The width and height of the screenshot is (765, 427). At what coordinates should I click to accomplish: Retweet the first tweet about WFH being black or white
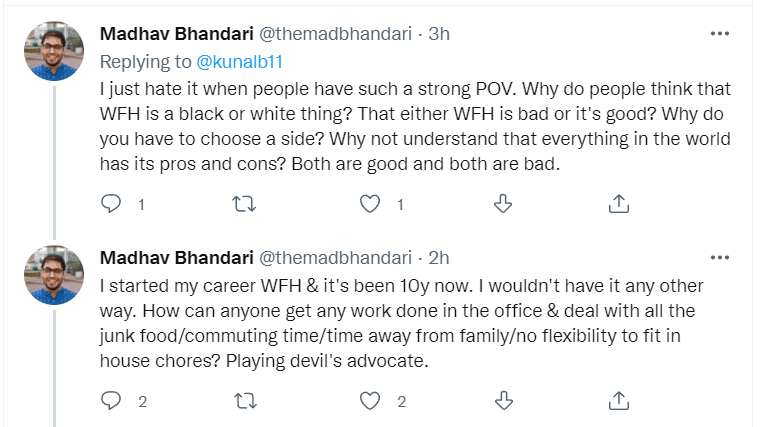coord(243,204)
